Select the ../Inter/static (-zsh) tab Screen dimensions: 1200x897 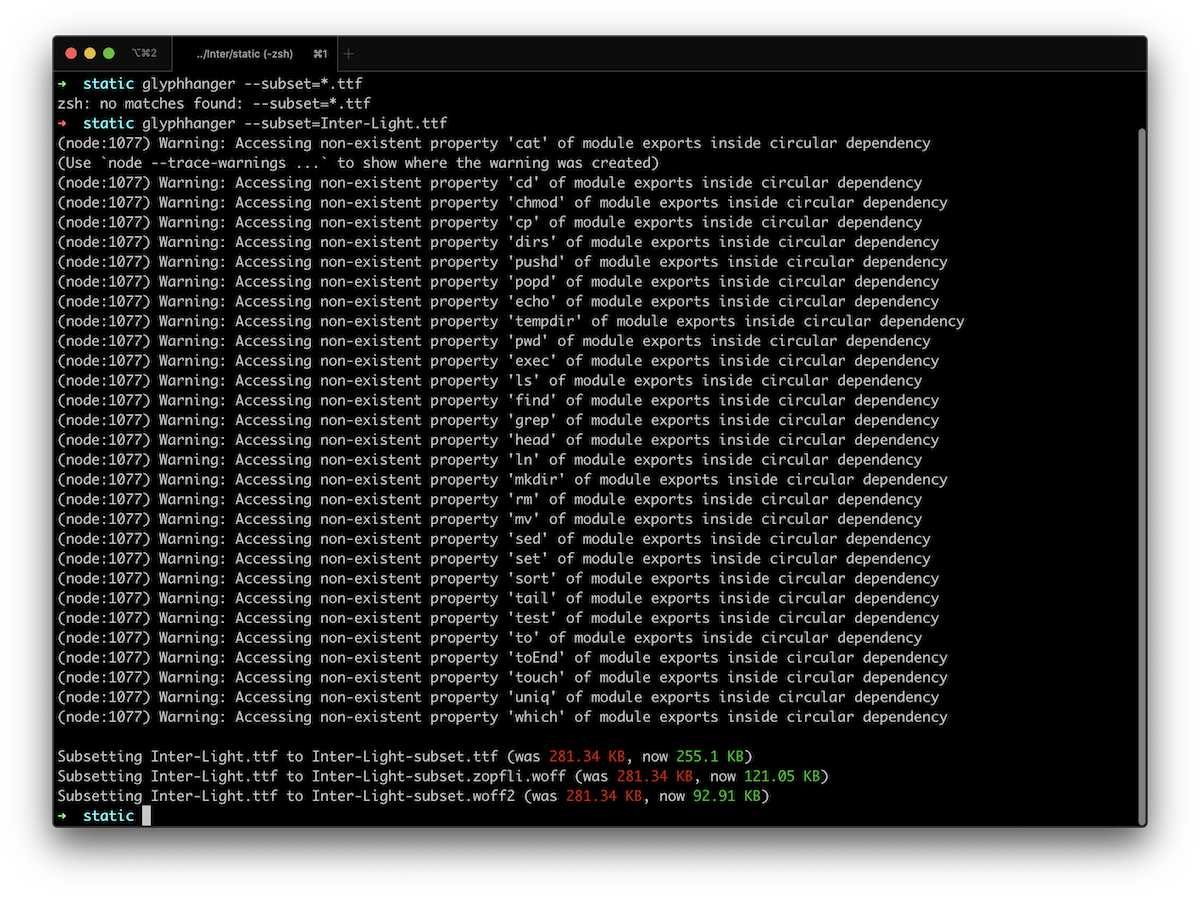(255, 53)
